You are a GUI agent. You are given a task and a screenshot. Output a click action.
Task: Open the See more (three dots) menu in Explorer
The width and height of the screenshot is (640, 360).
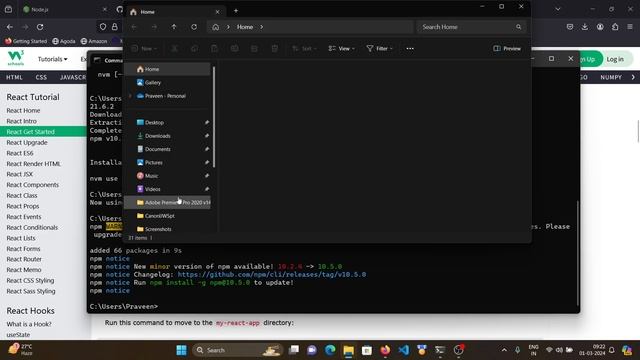coord(410,49)
